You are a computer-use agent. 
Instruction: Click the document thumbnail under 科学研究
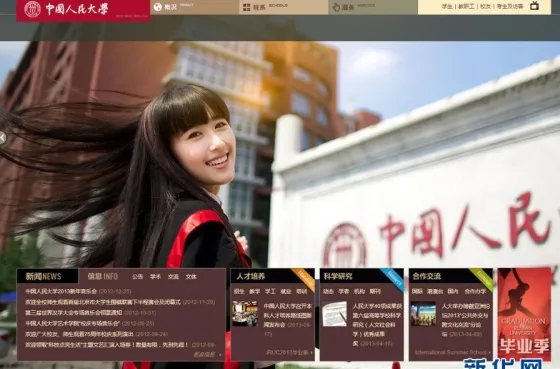334,314
